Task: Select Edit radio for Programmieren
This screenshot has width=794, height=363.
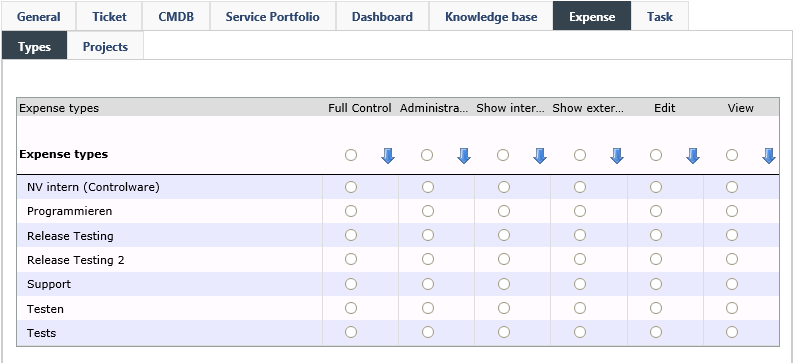Action: (x=656, y=211)
